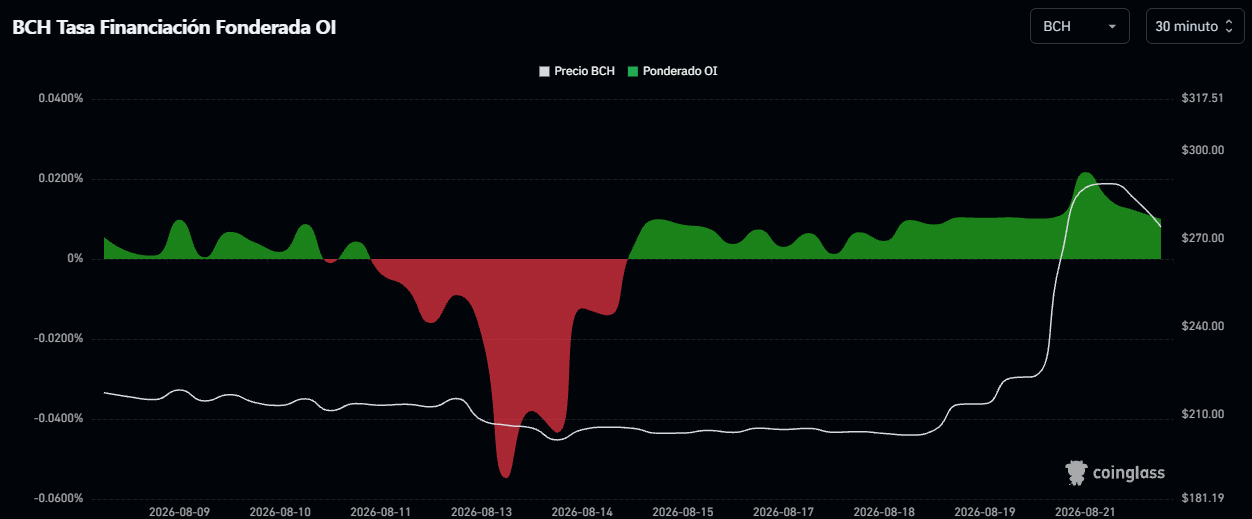Viewport: 1252px width, 519px height.
Task: Click the $181.19 right axis label
Action: point(1202,499)
